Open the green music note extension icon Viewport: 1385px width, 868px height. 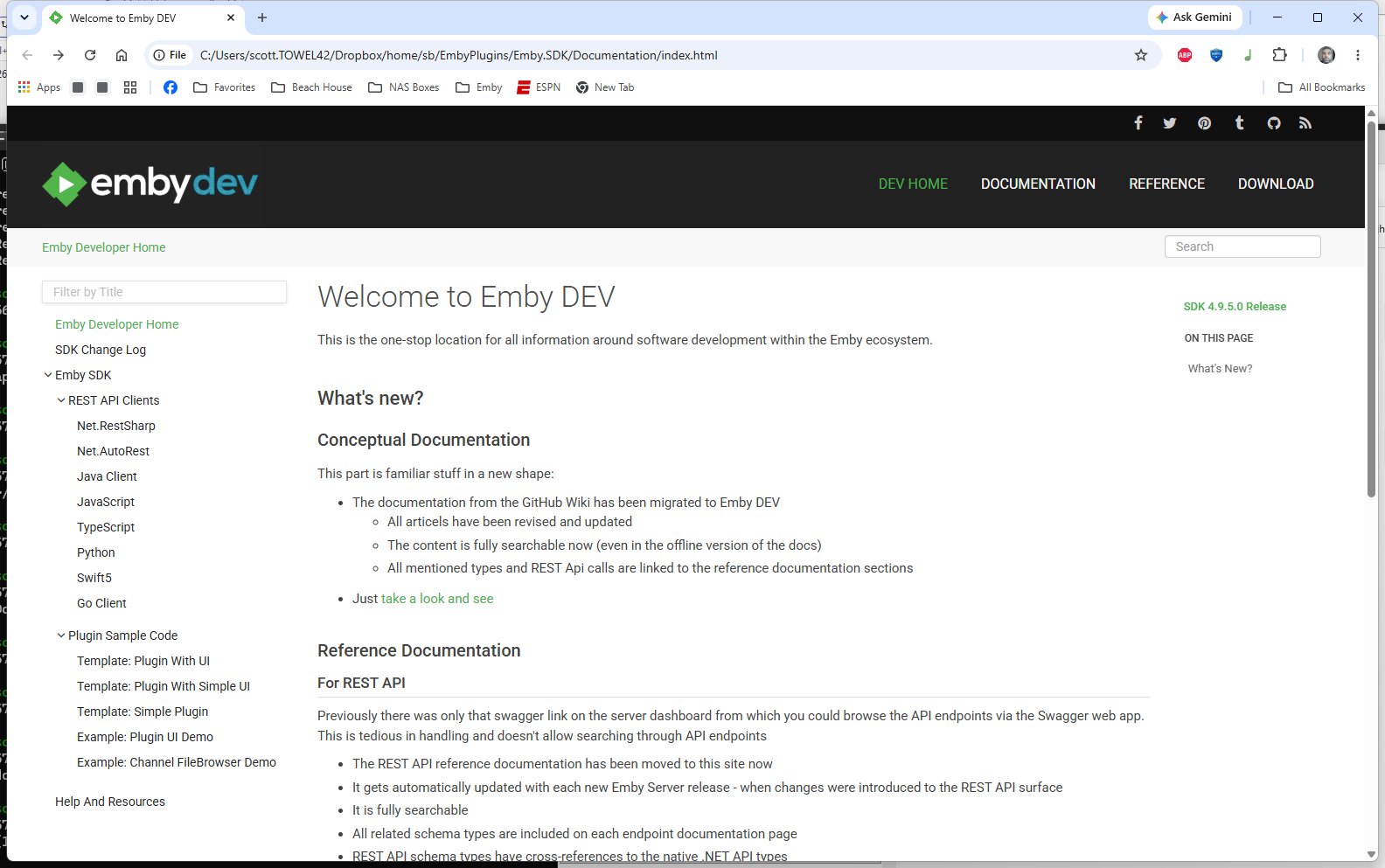pyautogui.click(x=1248, y=55)
